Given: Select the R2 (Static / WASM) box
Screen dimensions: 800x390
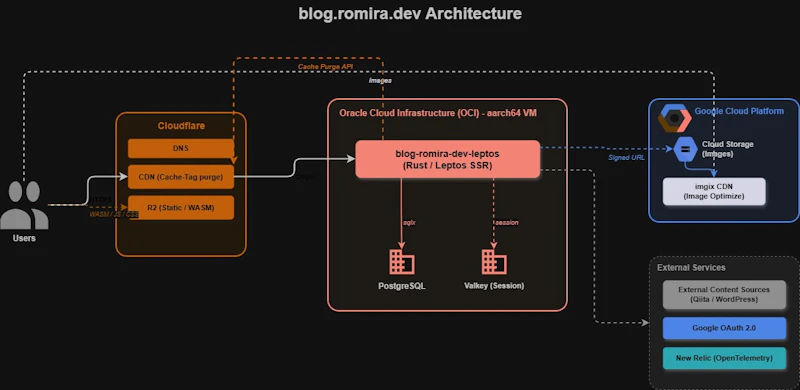Looking at the screenshot, I should point(181,207).
